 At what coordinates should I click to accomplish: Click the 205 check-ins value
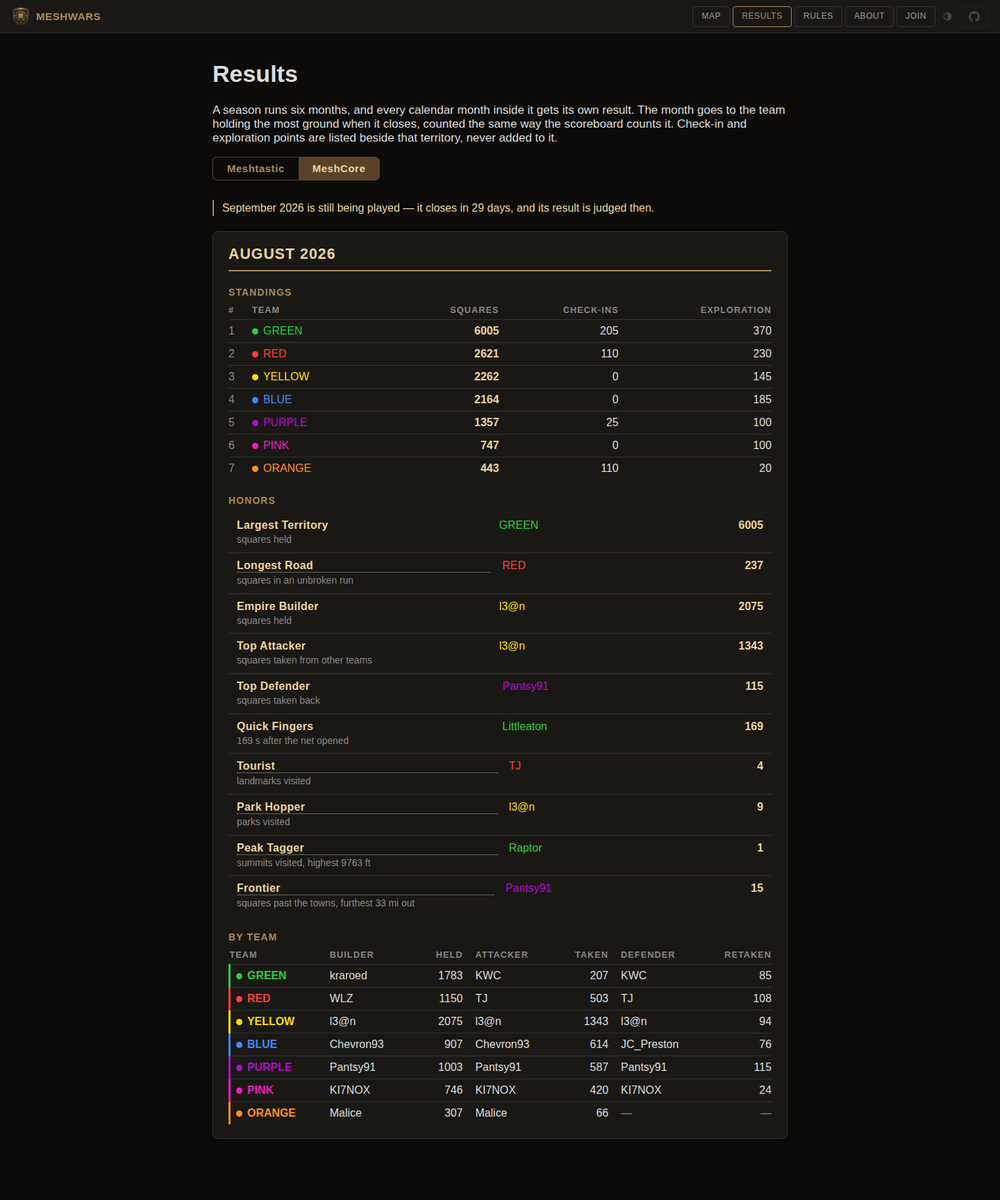tap(608, 331)
